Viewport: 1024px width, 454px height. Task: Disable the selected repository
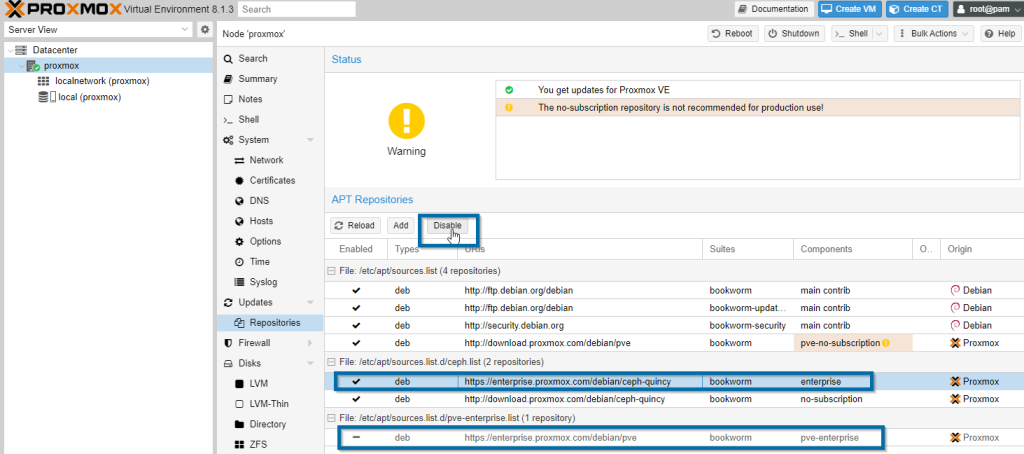pos(447,225)
